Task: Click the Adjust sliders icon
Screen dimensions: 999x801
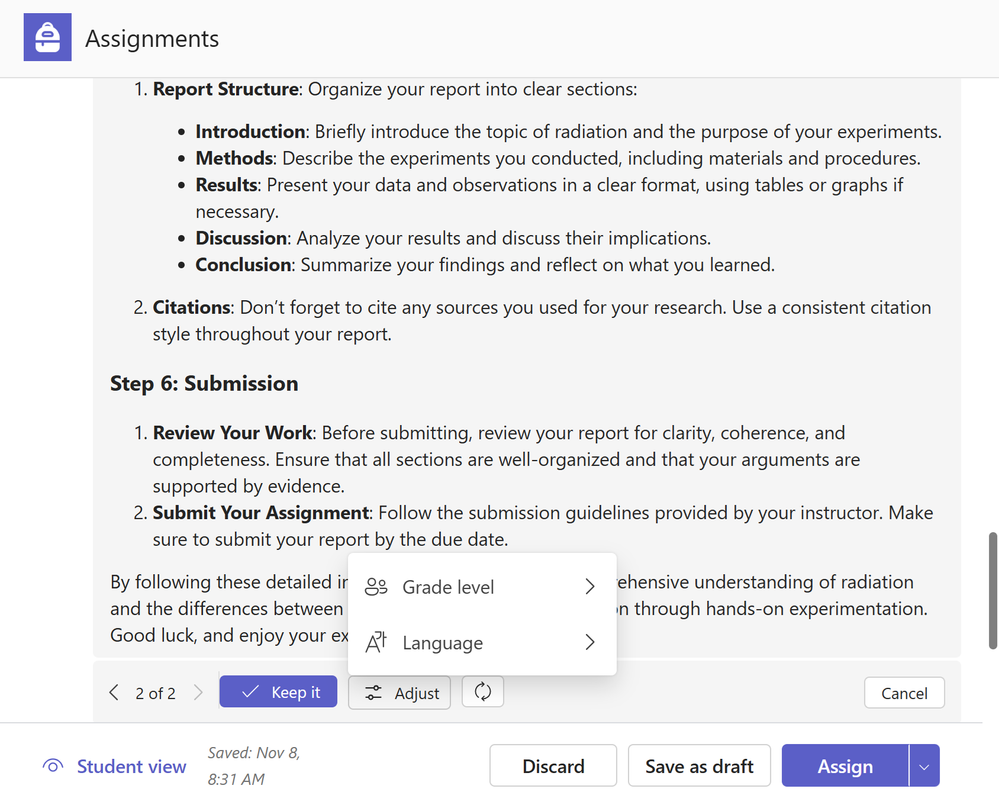Action: coord(373,693)
